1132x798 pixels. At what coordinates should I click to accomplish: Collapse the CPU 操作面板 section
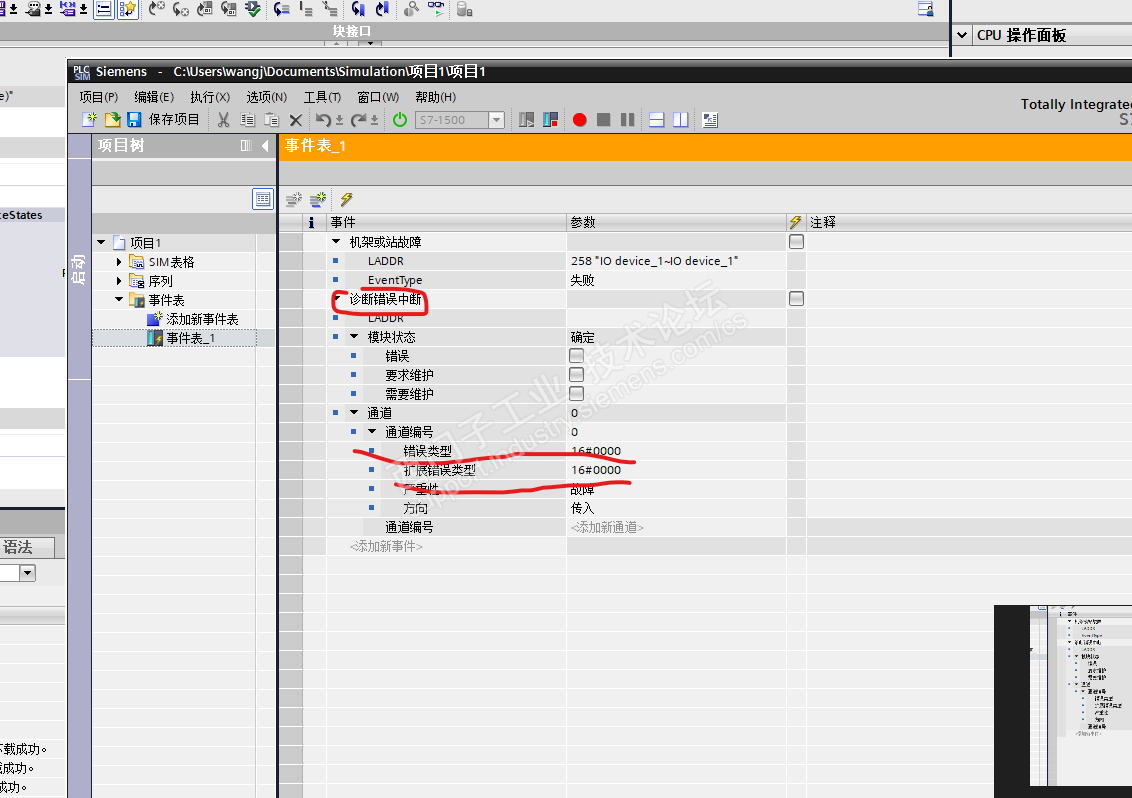coord(962,35)
